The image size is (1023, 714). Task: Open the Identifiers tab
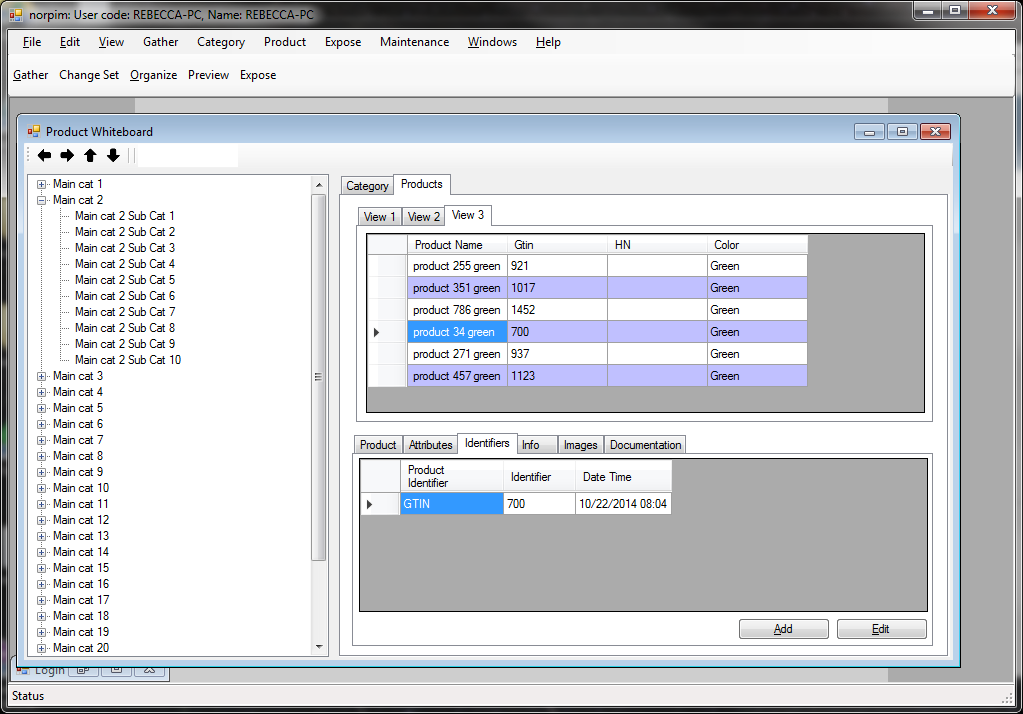point(487,442)
